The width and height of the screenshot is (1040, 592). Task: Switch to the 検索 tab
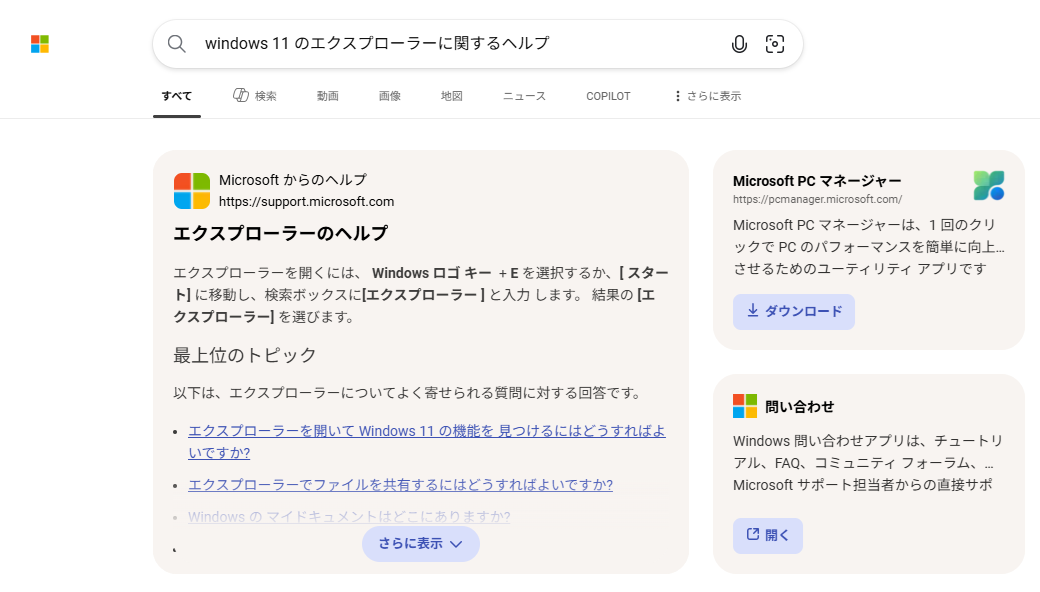[x=255, y=96]
